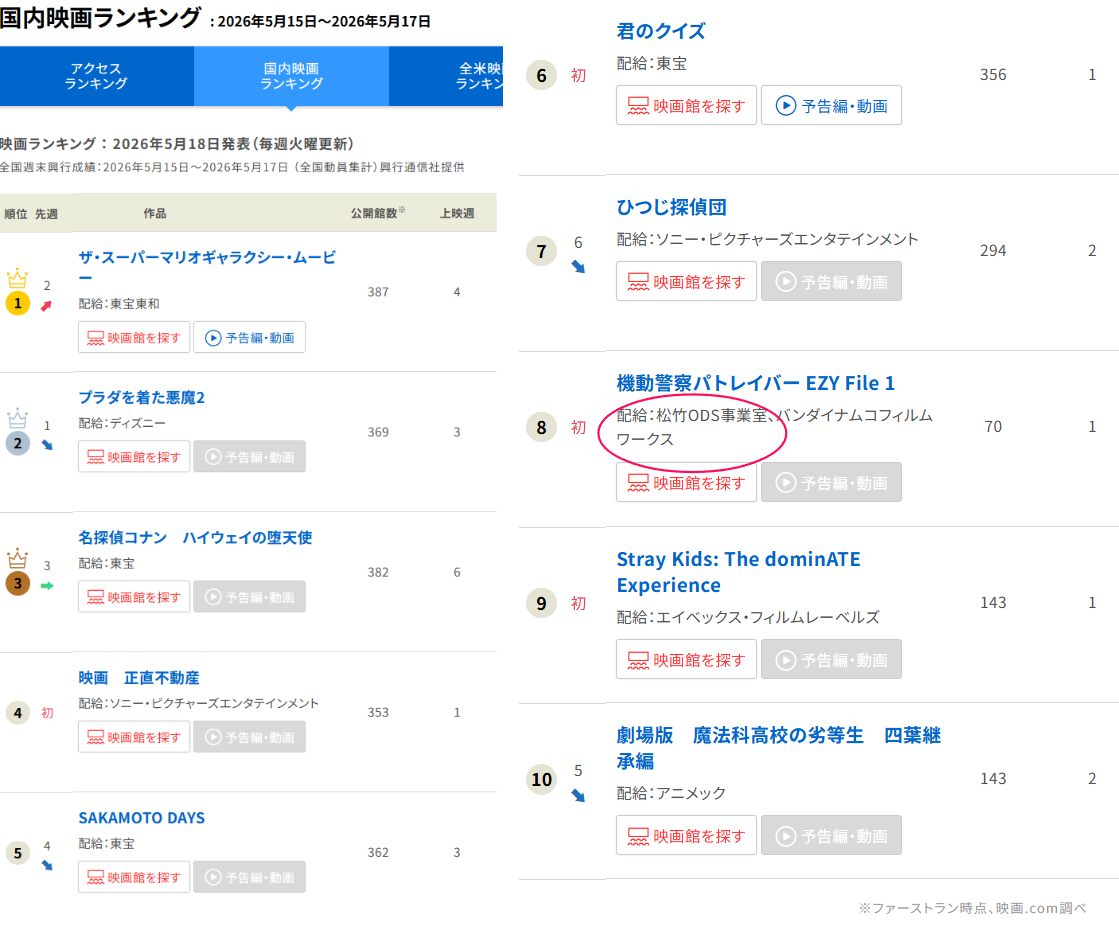Image resolution: width=1119 pixels, height=925 pixels.
Task: Click blue down arrow for プラダを着た悪魔2
Action: (x=47, y=445)
